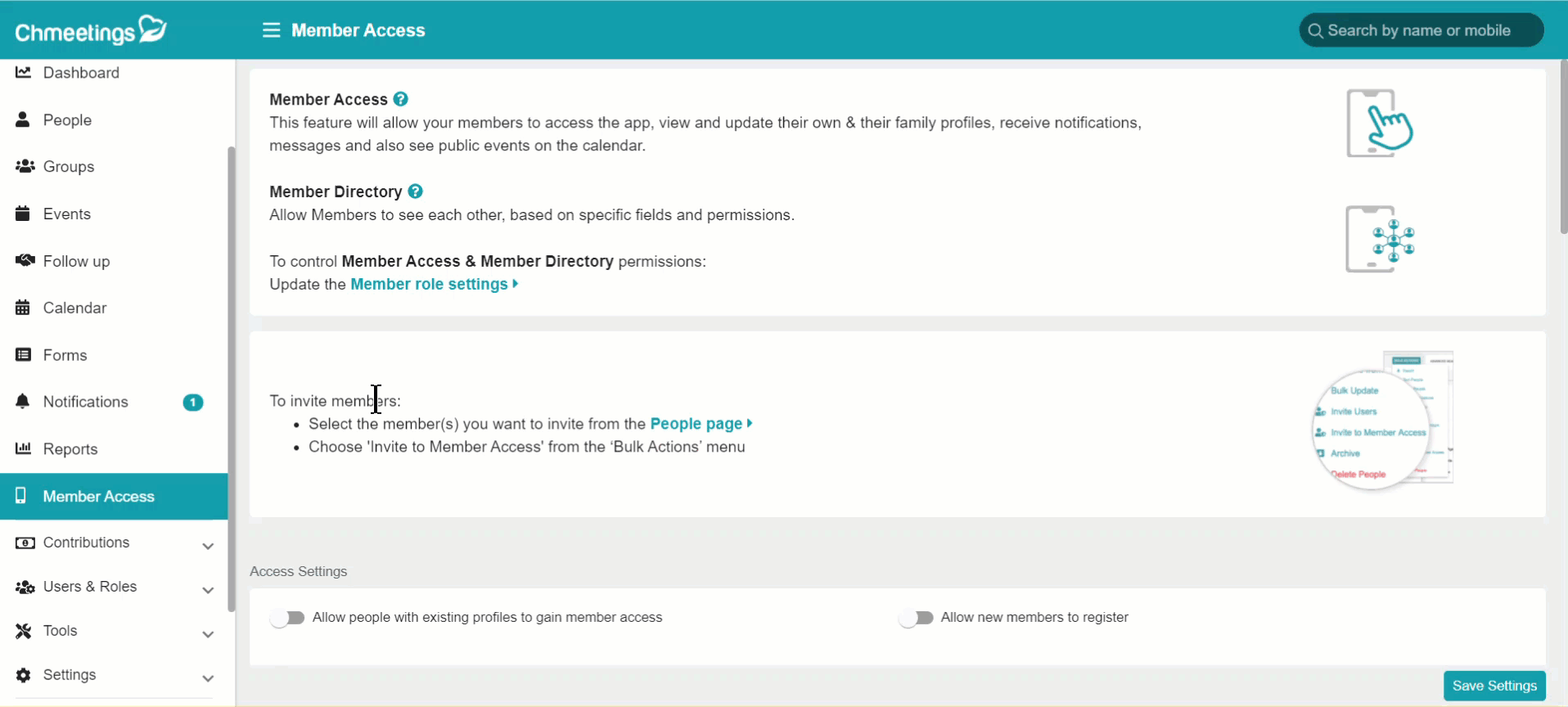Toggle the hamburger menu icon
Screen dimensions: 1568x707
click(271, 30)
